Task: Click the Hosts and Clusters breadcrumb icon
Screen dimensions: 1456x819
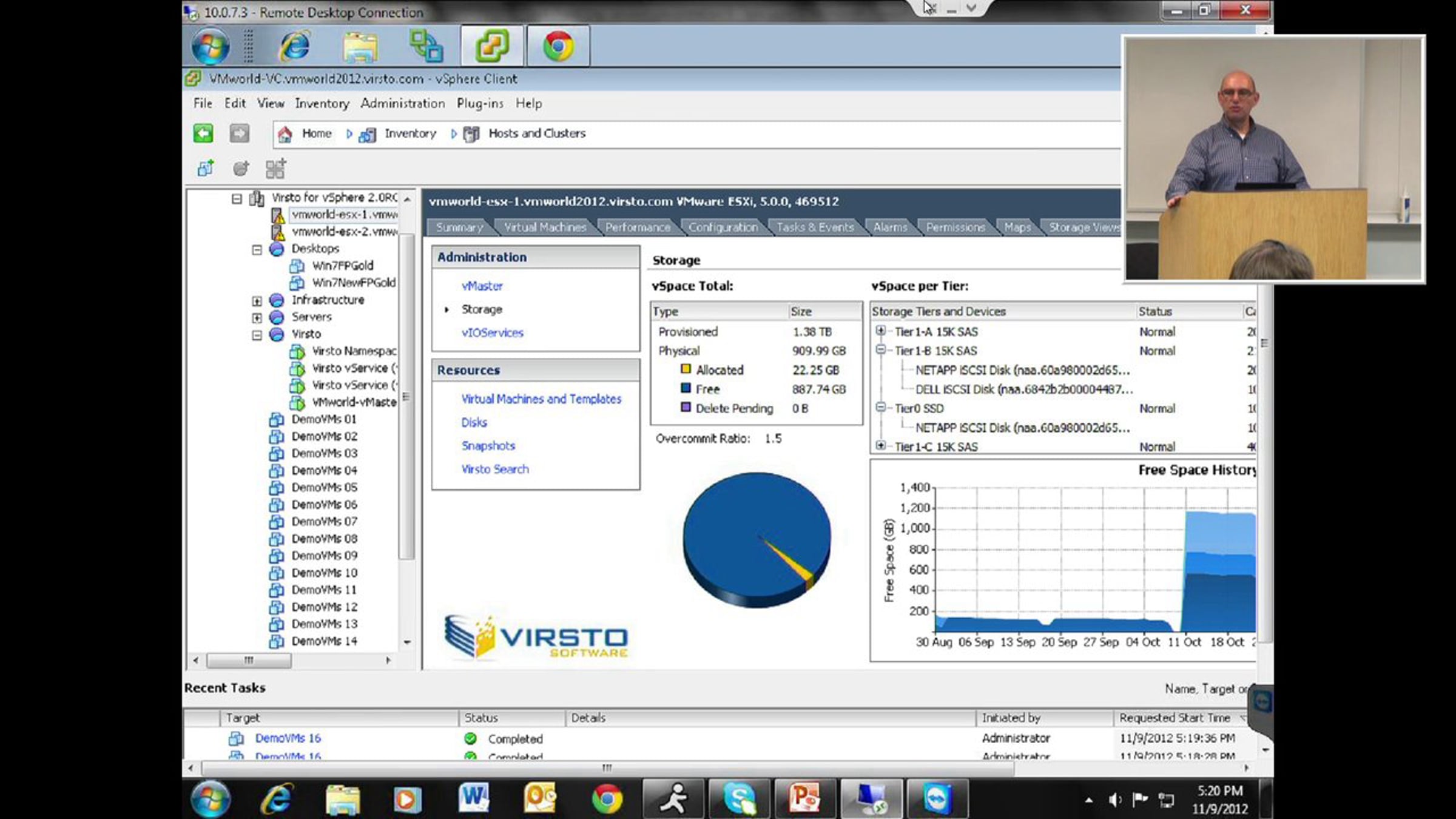Action: tap(471, 134)
